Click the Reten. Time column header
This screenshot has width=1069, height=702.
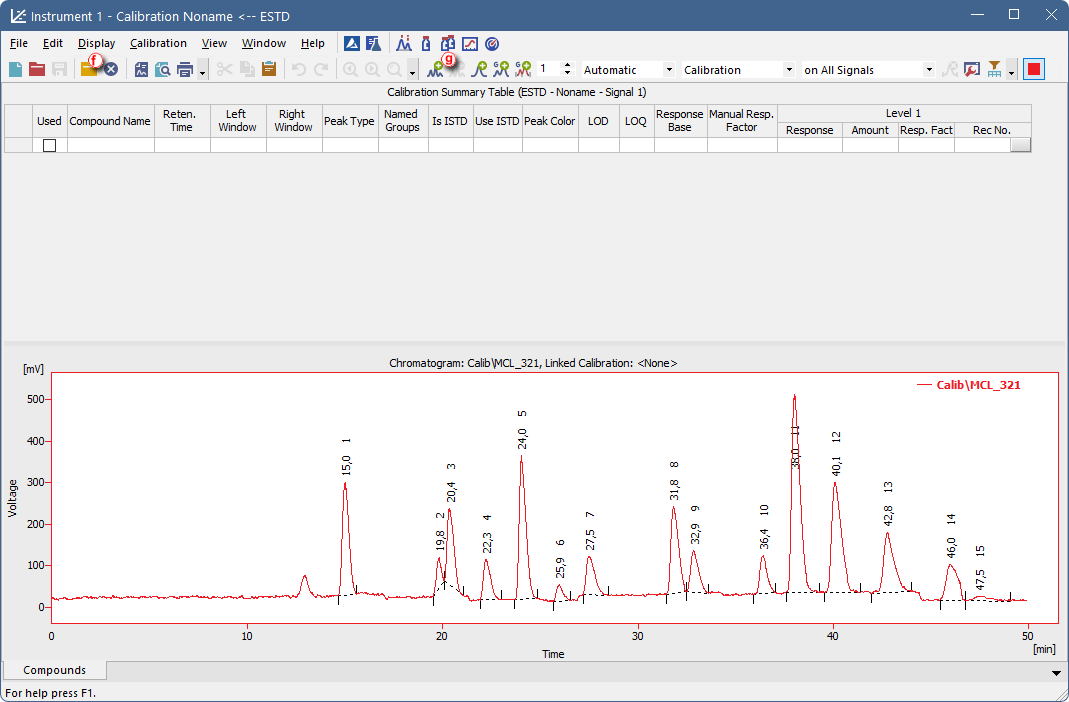point(181,121)
